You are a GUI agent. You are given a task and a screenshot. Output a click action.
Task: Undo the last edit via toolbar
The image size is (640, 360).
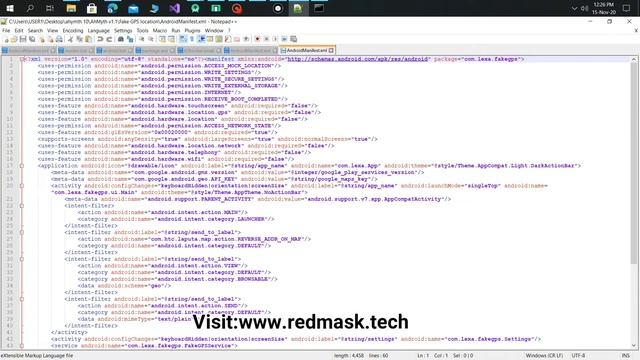pyautogui.click(x=100, y=39)
